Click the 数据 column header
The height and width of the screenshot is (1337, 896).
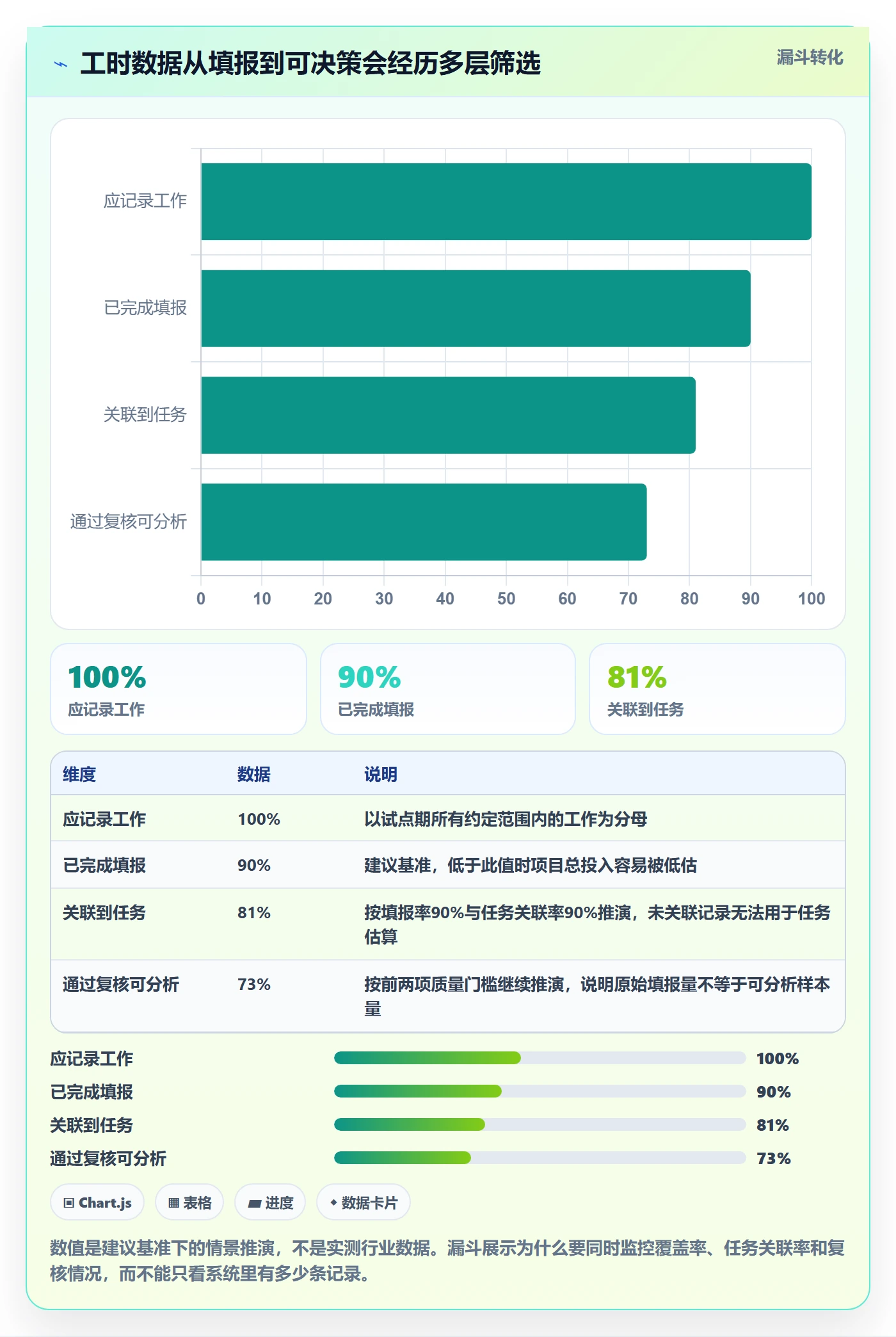point(254,774)
